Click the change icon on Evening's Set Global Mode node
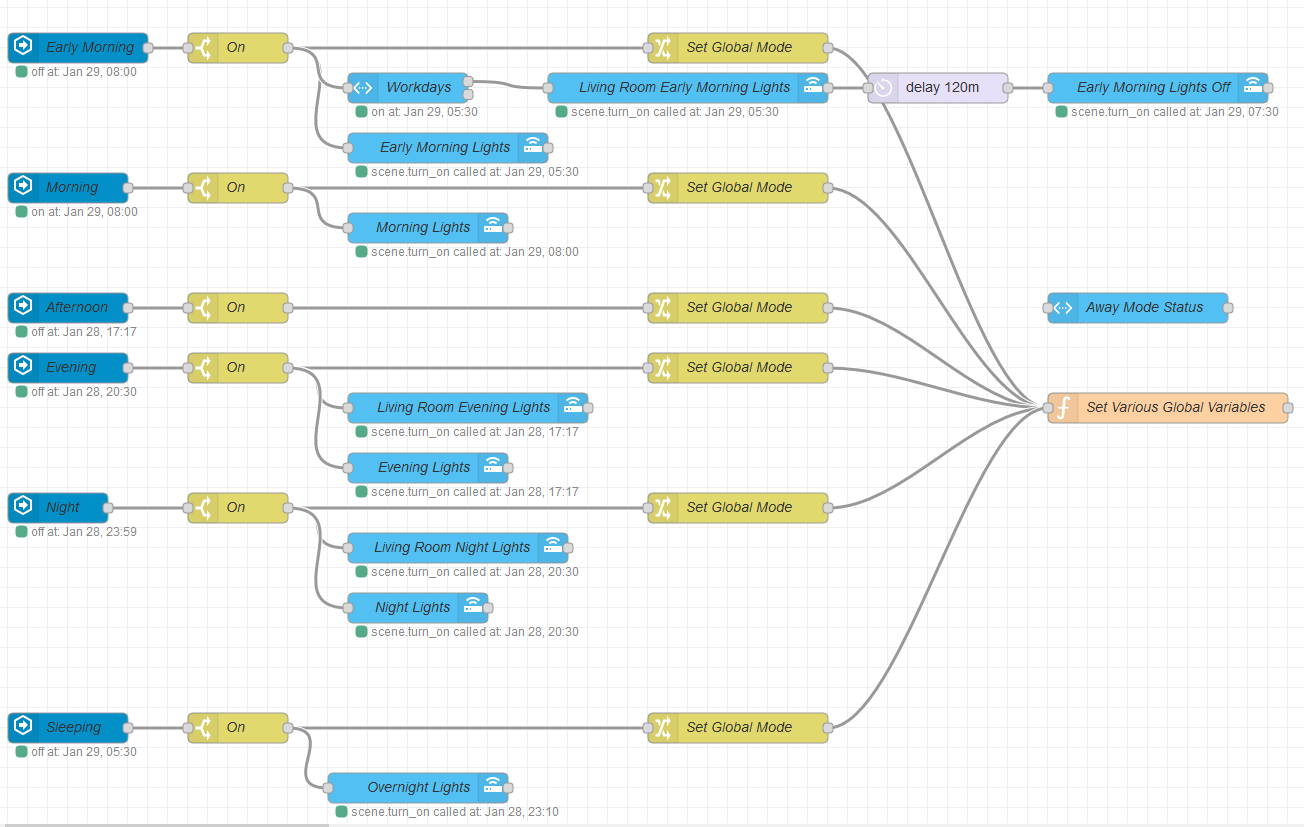This screenshot has width=1304, height=827. click(x=663, y=367)
